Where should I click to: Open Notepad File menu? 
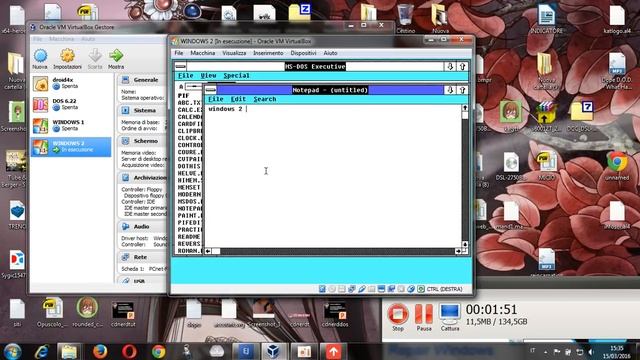tap(216, 99)
